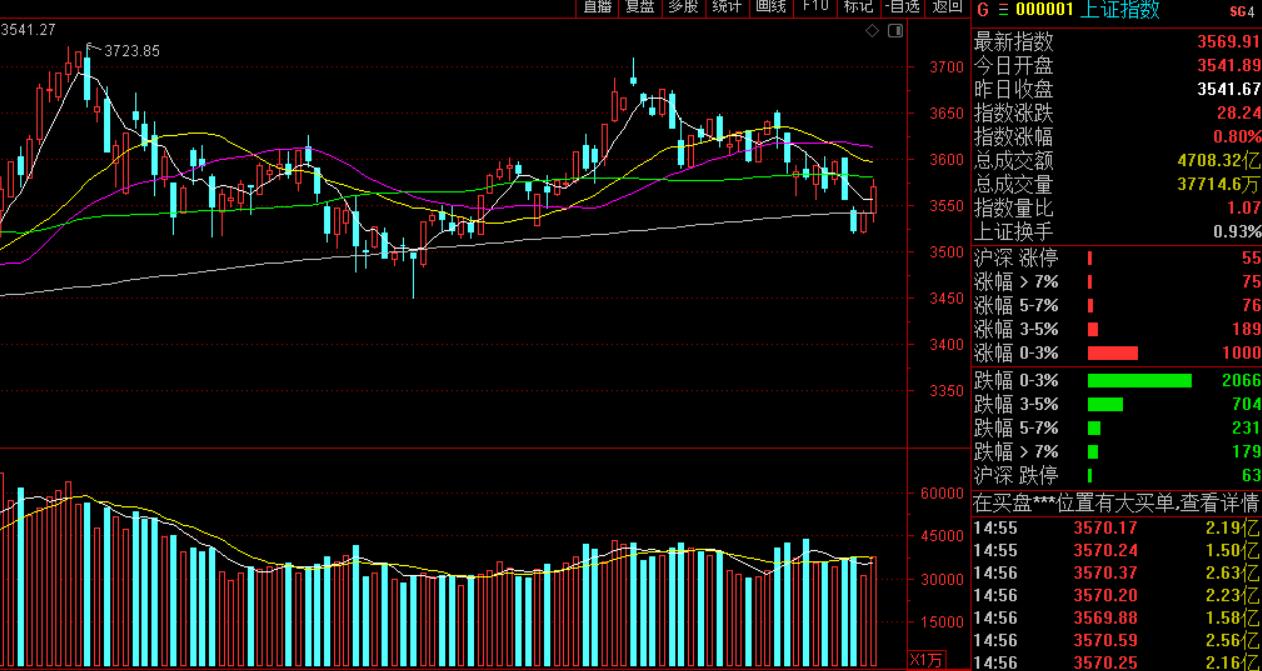
Task: Click the 000001 stock code
Action: (1045, 11)
